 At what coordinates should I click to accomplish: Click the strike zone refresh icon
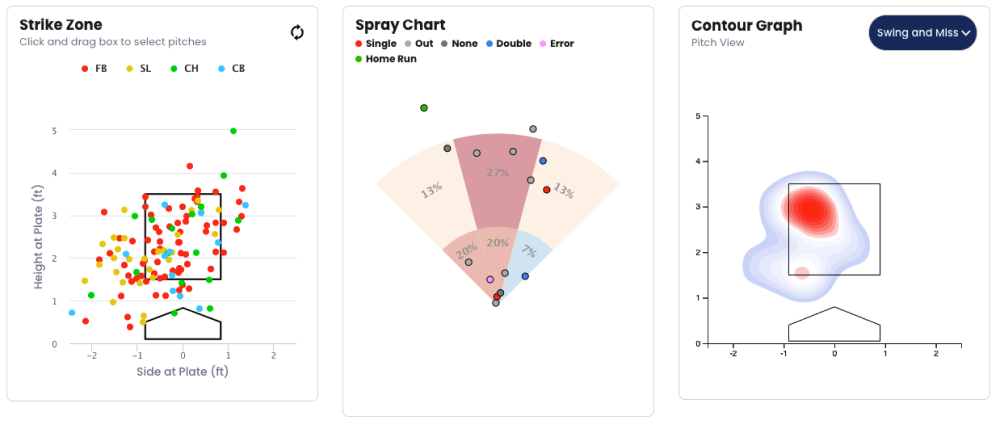(x=297, y=32)
